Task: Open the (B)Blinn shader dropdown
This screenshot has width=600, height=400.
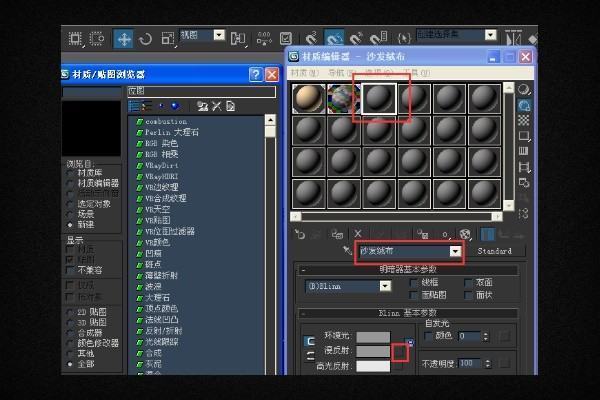Action: tap(385, 286)
